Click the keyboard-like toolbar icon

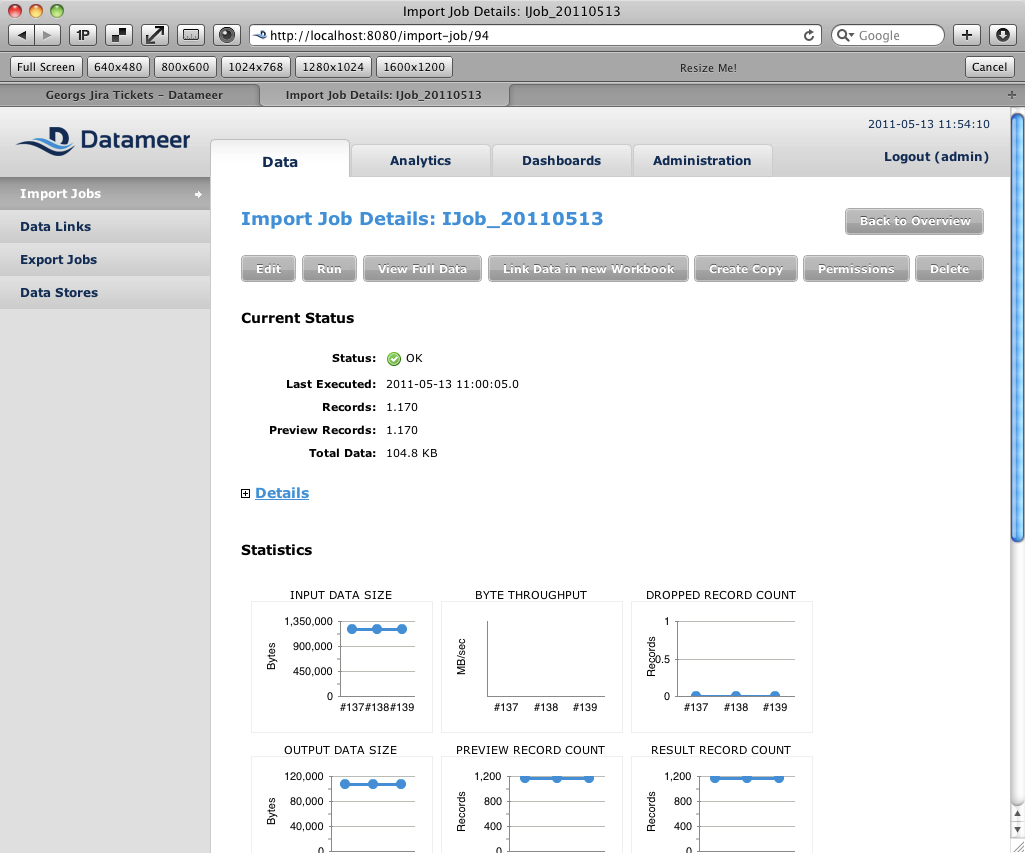click(191, 35)
